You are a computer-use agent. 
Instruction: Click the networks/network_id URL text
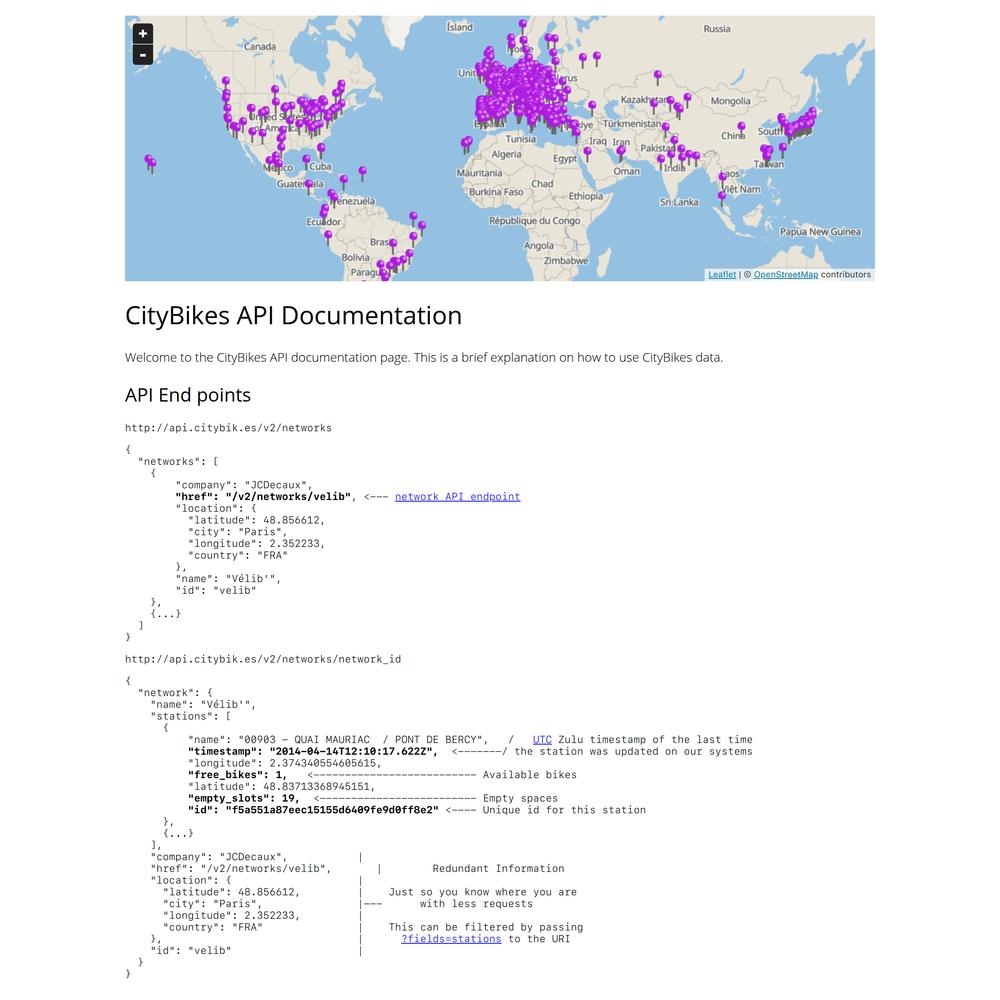(263, 659)
